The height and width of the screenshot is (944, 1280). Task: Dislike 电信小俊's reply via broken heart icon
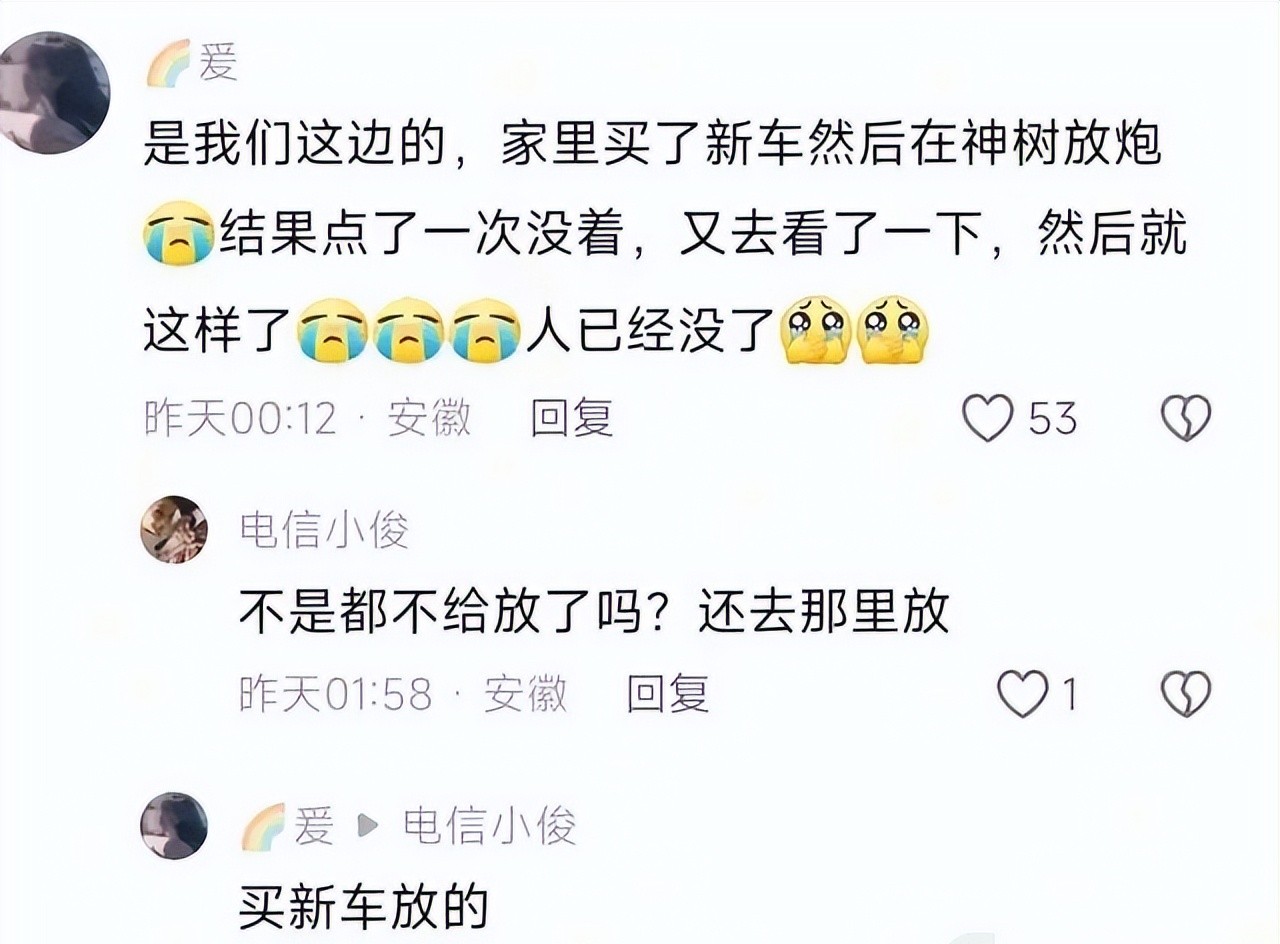point(1186,694)
